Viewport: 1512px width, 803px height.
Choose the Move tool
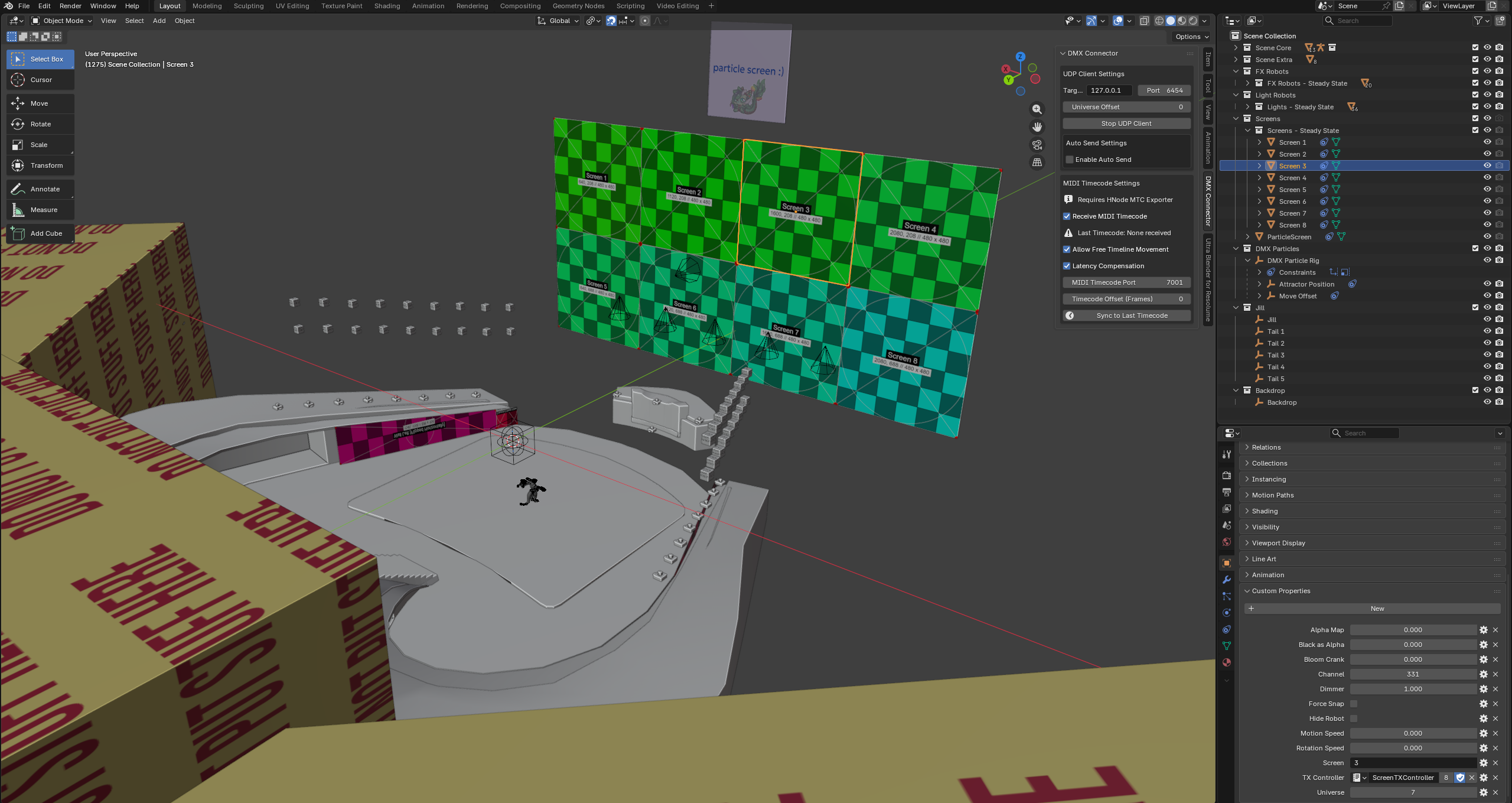click(40, 103)
